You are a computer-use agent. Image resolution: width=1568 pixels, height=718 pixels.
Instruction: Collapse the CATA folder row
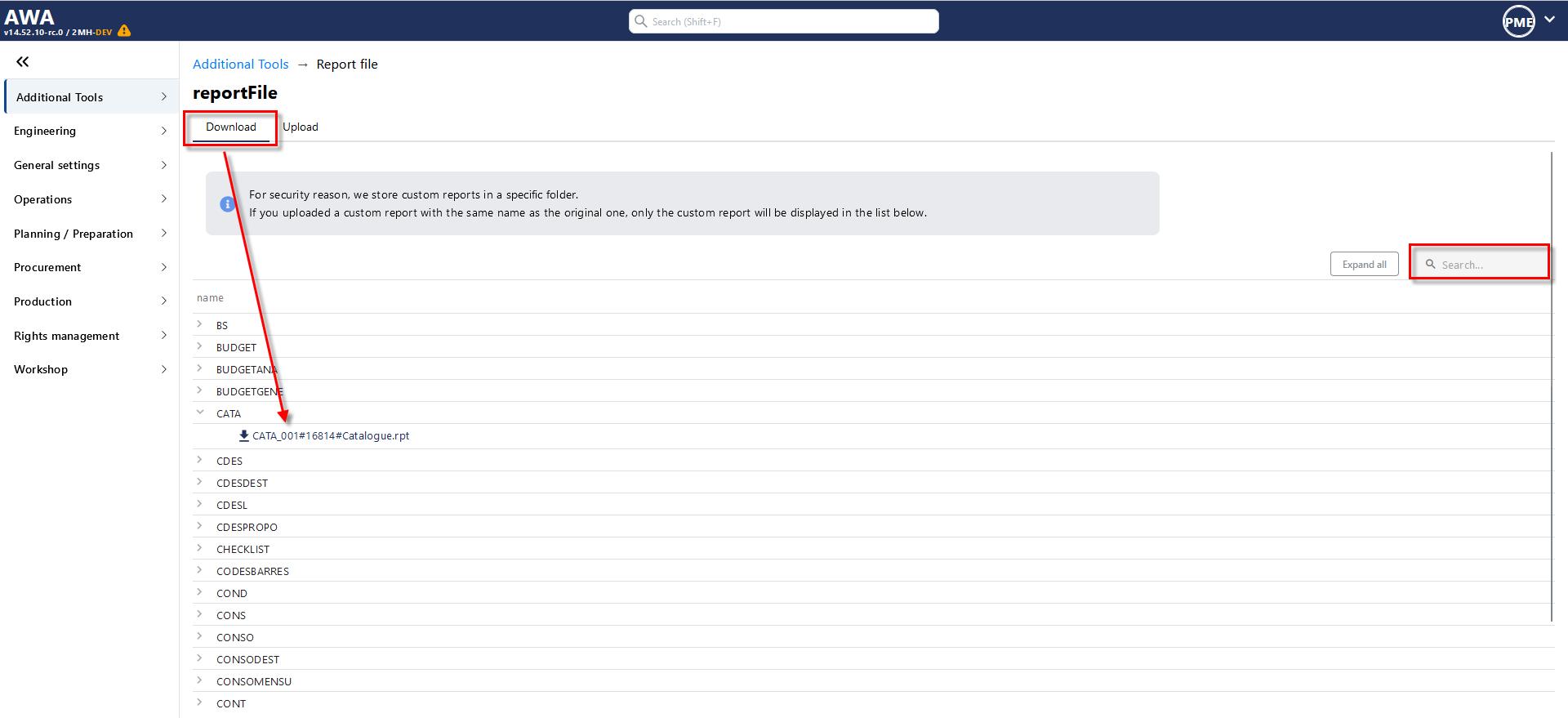coord(200,413)
